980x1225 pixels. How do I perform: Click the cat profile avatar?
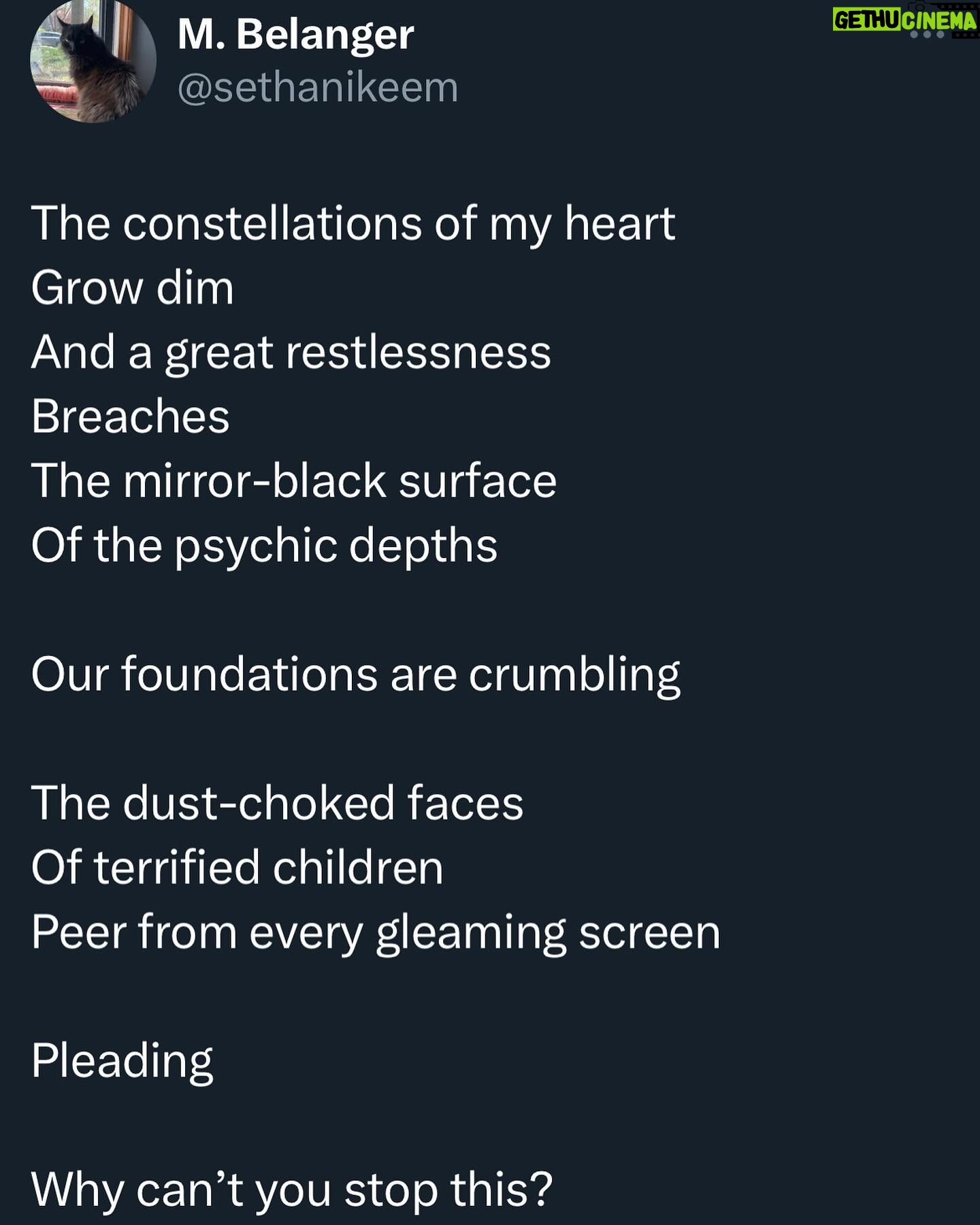click(93, 61)
